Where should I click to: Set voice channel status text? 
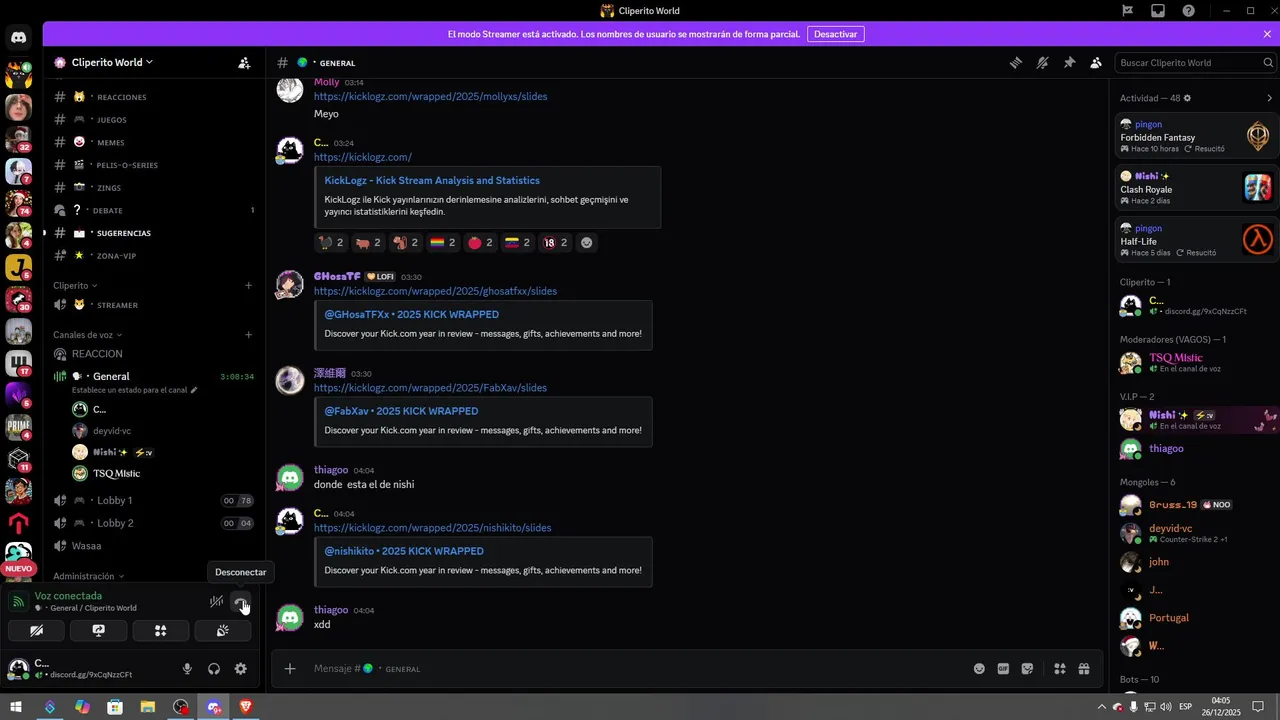click(134, 390)
